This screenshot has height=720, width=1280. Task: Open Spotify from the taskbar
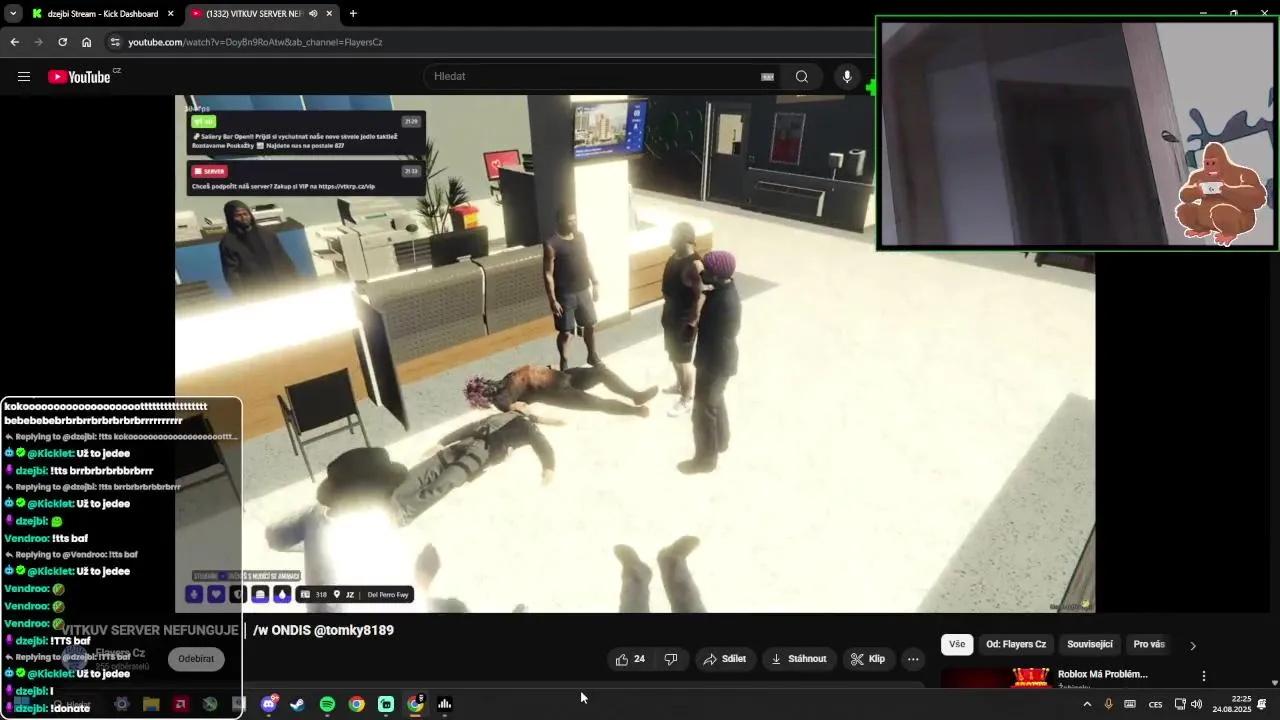tap(327, 704)
